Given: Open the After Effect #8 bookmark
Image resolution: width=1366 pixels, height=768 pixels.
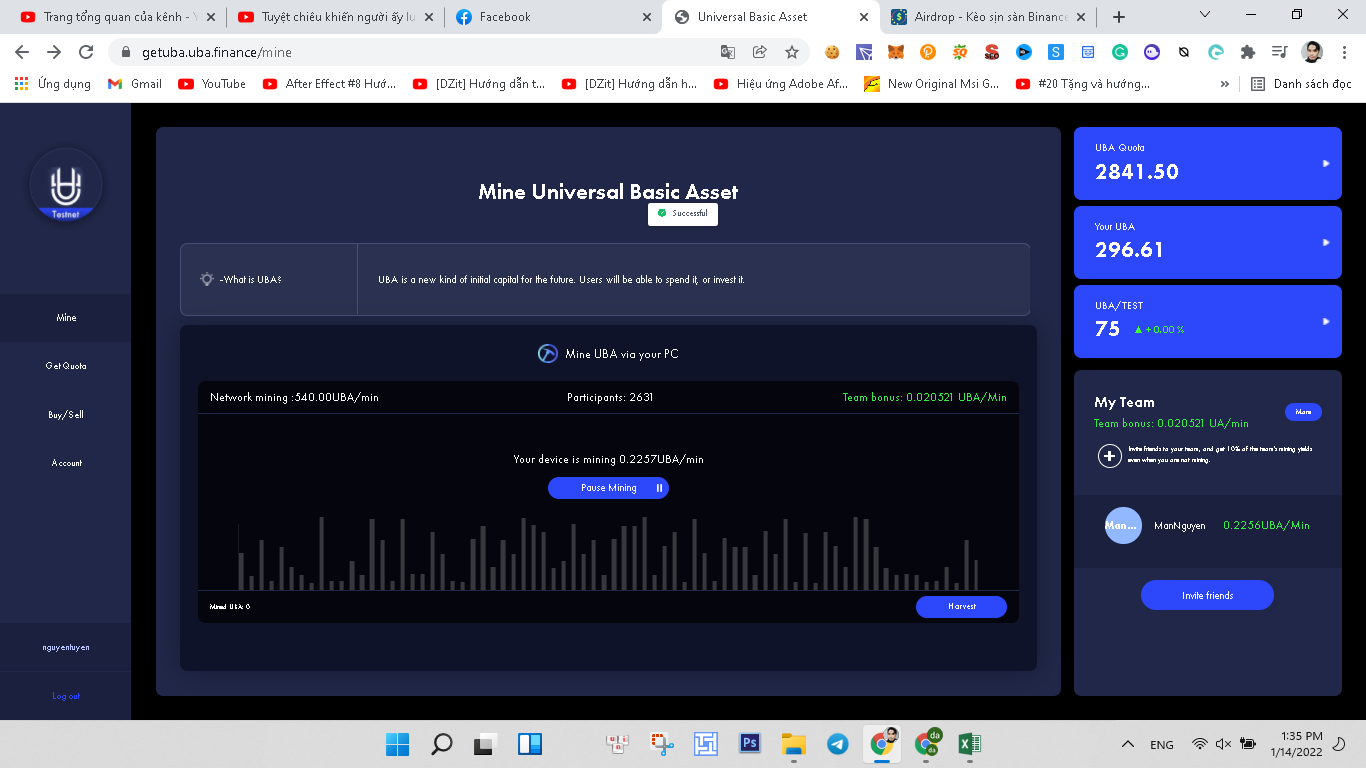Looking at the screenshot, I should click(330, 84).
